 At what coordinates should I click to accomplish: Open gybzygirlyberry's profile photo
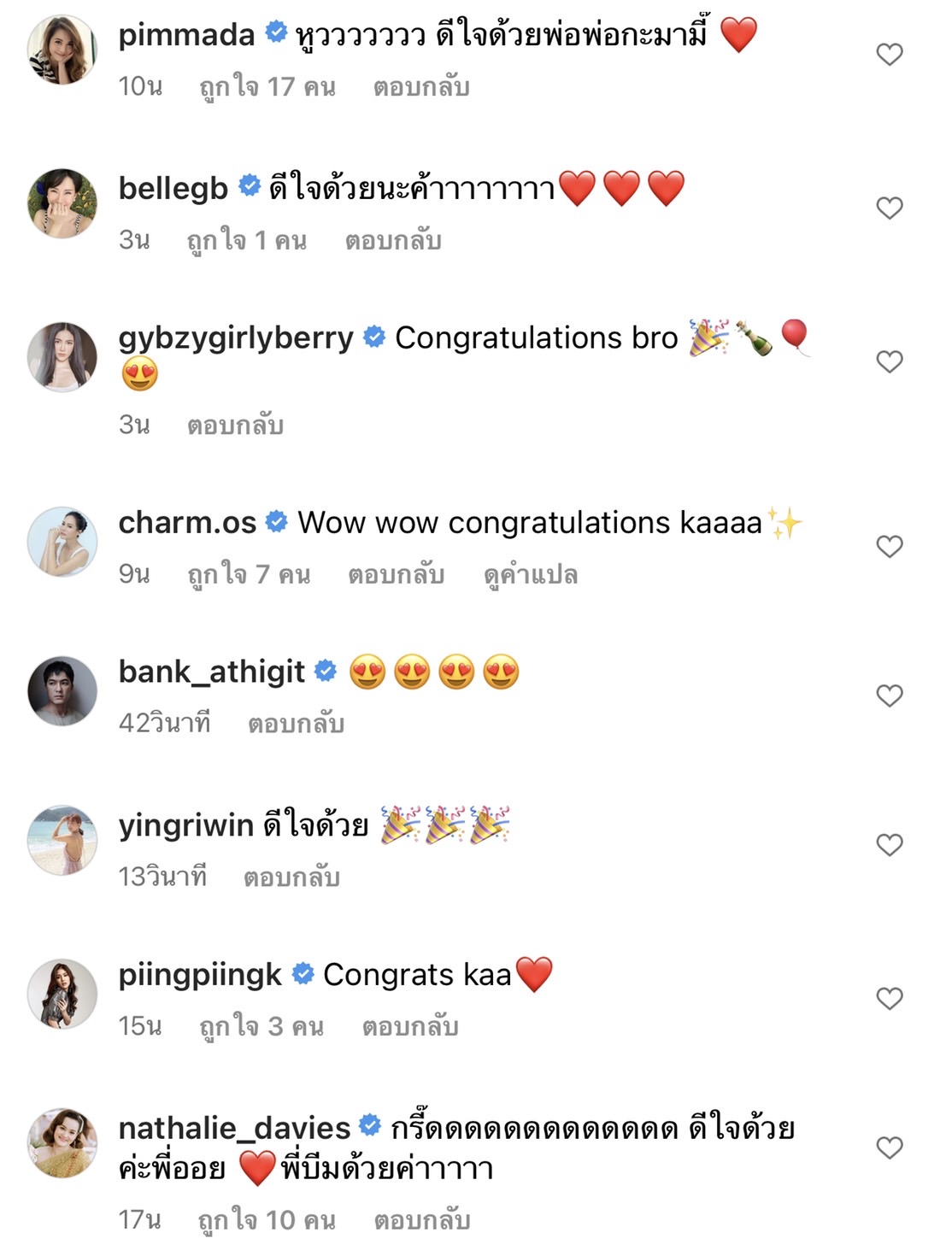point(64,359)
